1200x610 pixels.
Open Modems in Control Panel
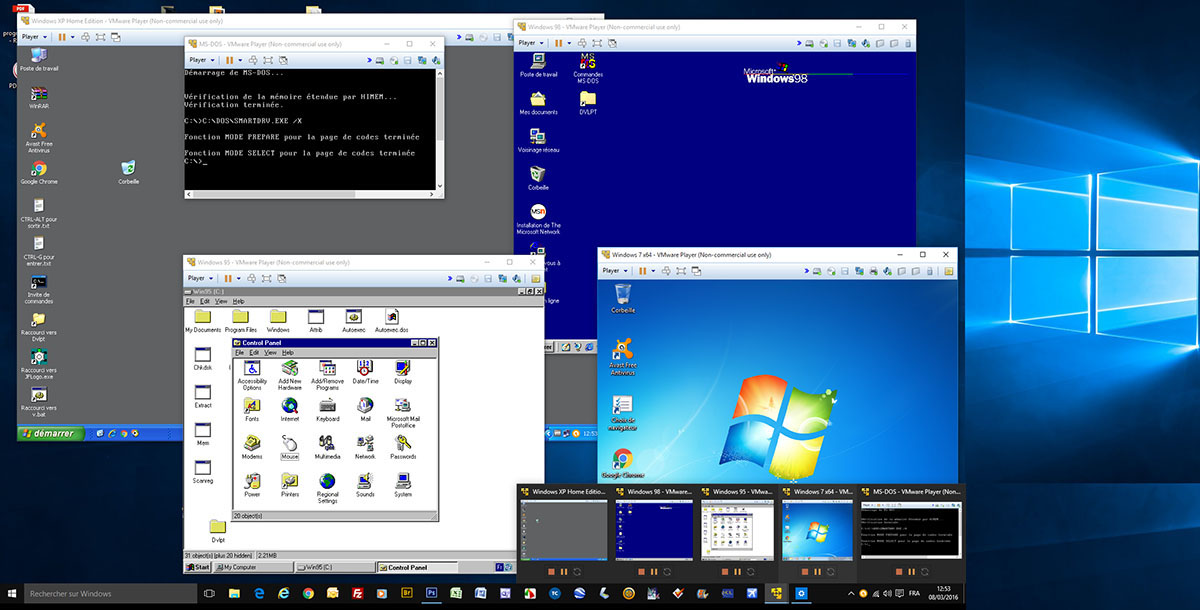click(x=252, y=447)
